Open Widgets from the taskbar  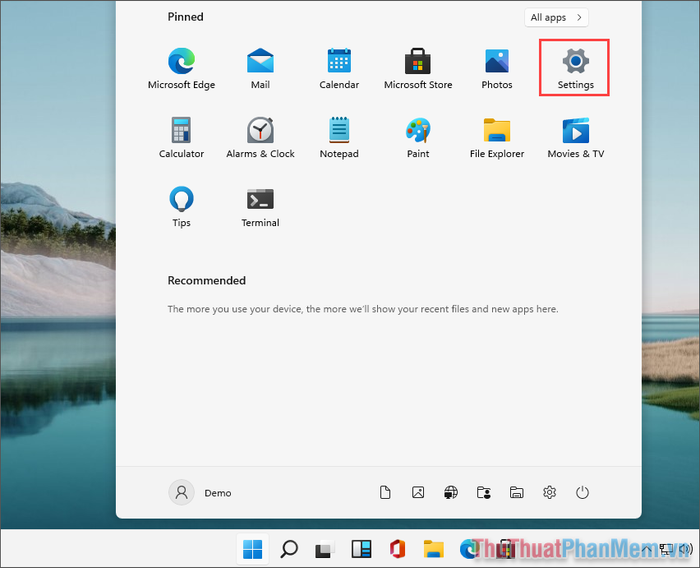[x=361, y=549]
